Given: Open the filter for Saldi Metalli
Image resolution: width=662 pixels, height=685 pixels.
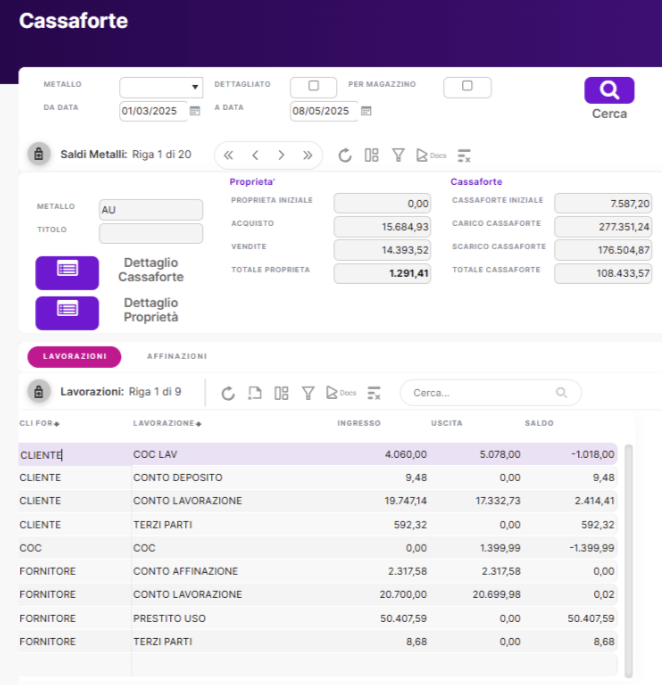Looking at the screenshot, I should point(398,155).
